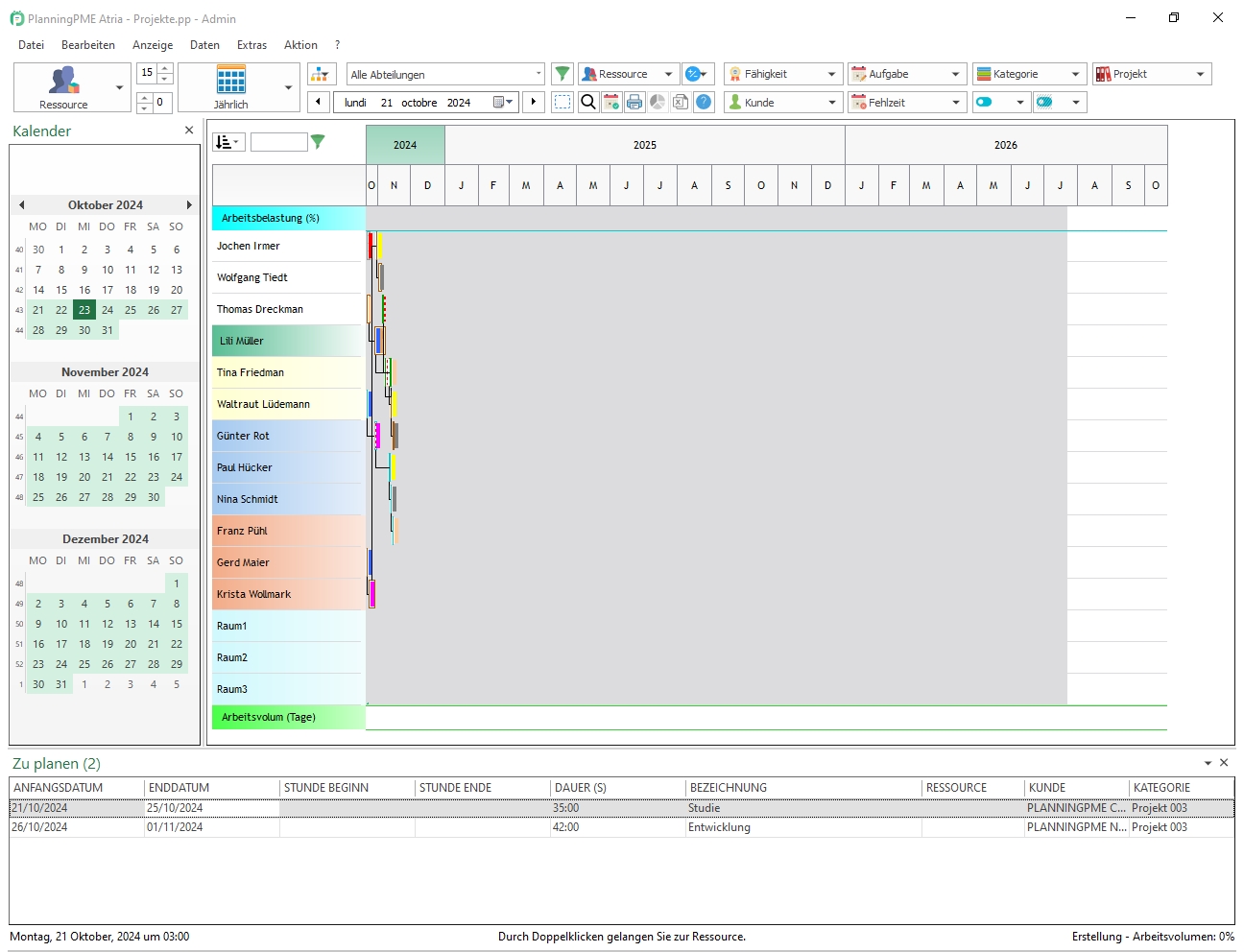Click the sort order icon above resources
This screenshot has height=952, width=1244.
(227, 142)
